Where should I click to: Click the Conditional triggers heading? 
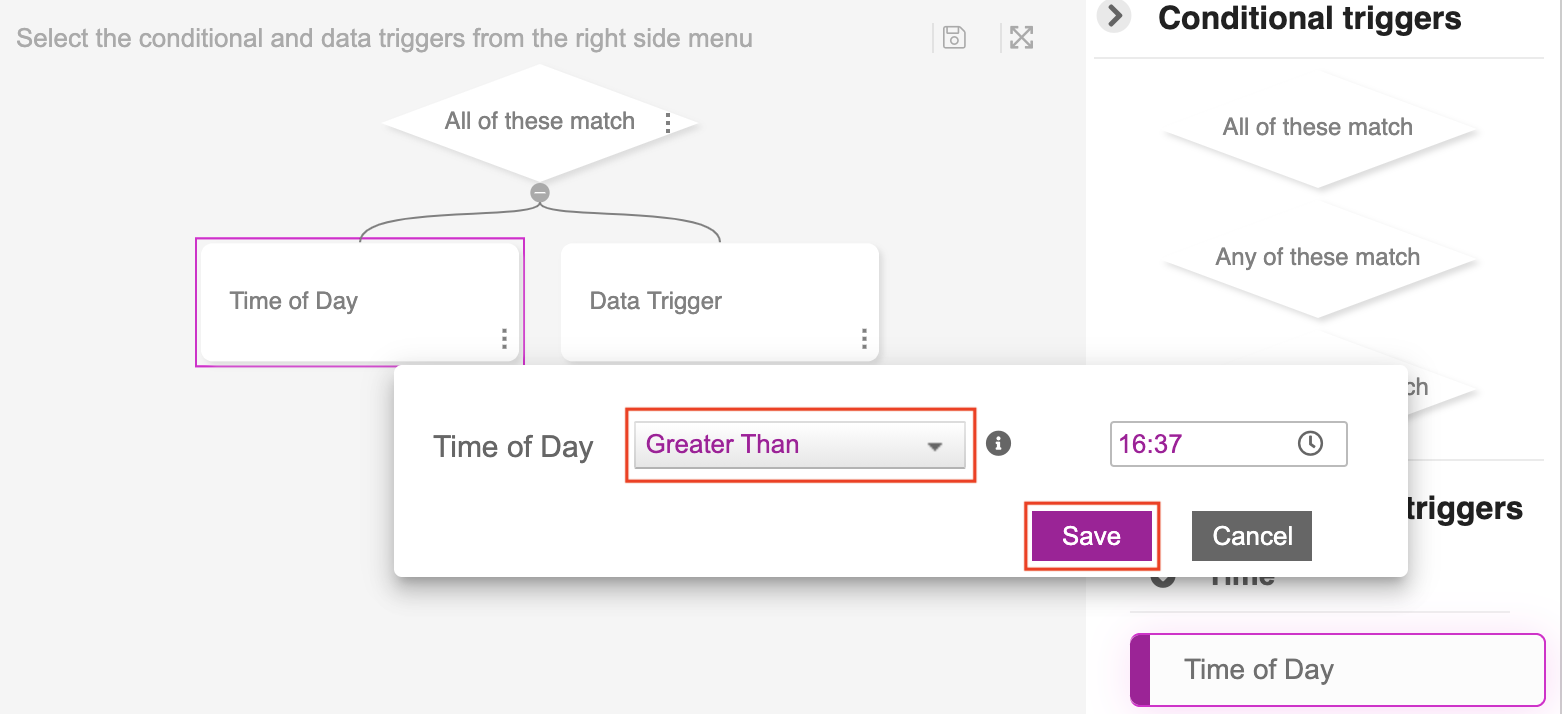tap(1309, 18)
